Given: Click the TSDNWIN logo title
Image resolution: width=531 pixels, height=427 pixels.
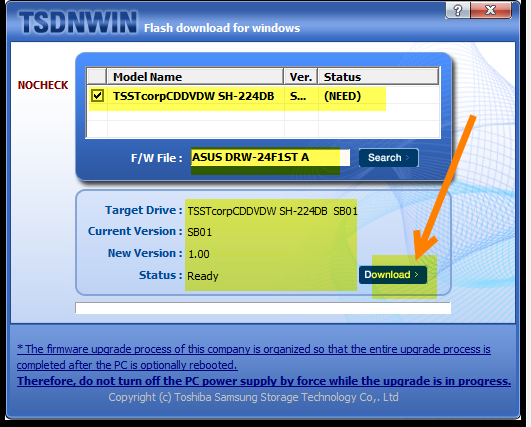Looking at the screenshot, I should click(x=78, y=22).
